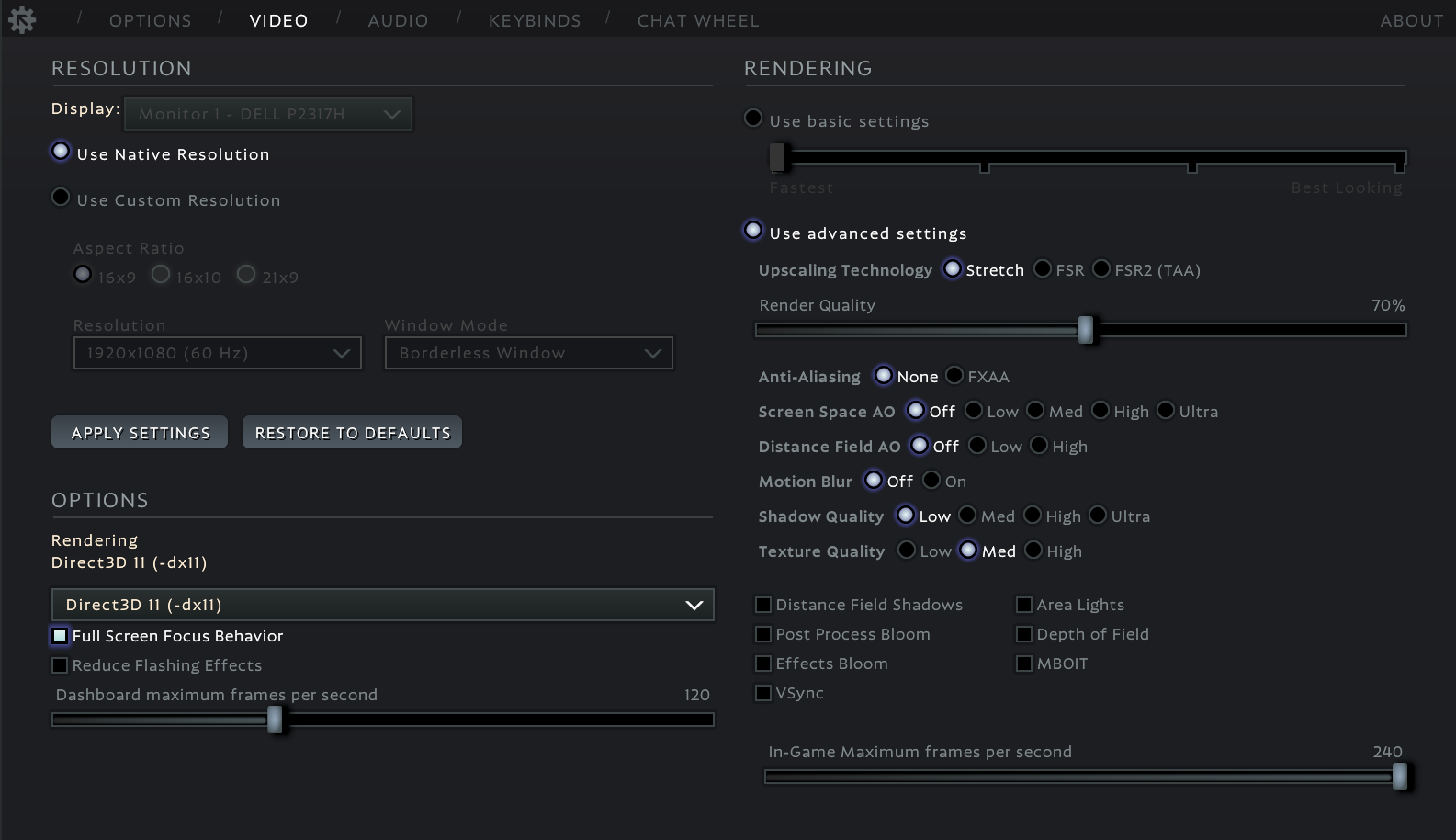Open the Audio settings tab
This screenshot has width=1456, height=840.
click(398, 20)
